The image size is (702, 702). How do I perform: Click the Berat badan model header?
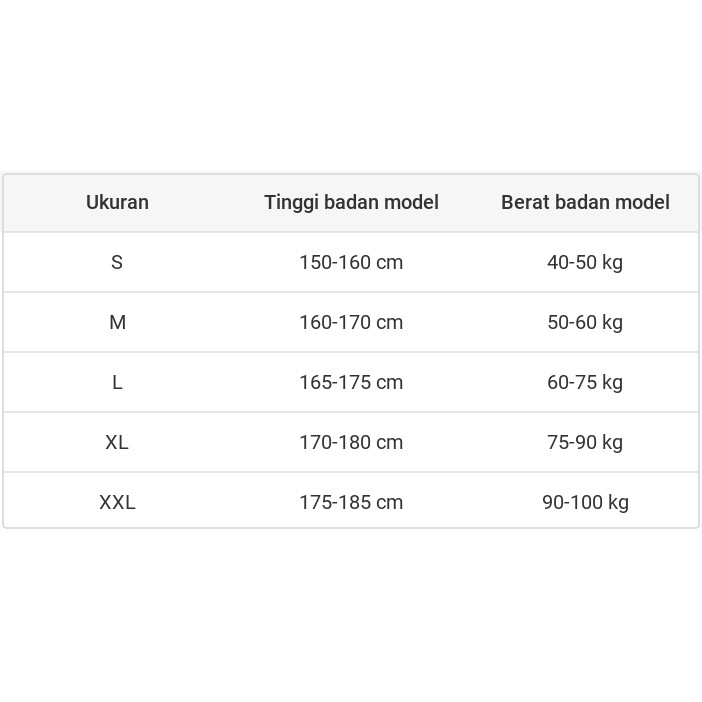coord(585,202)
